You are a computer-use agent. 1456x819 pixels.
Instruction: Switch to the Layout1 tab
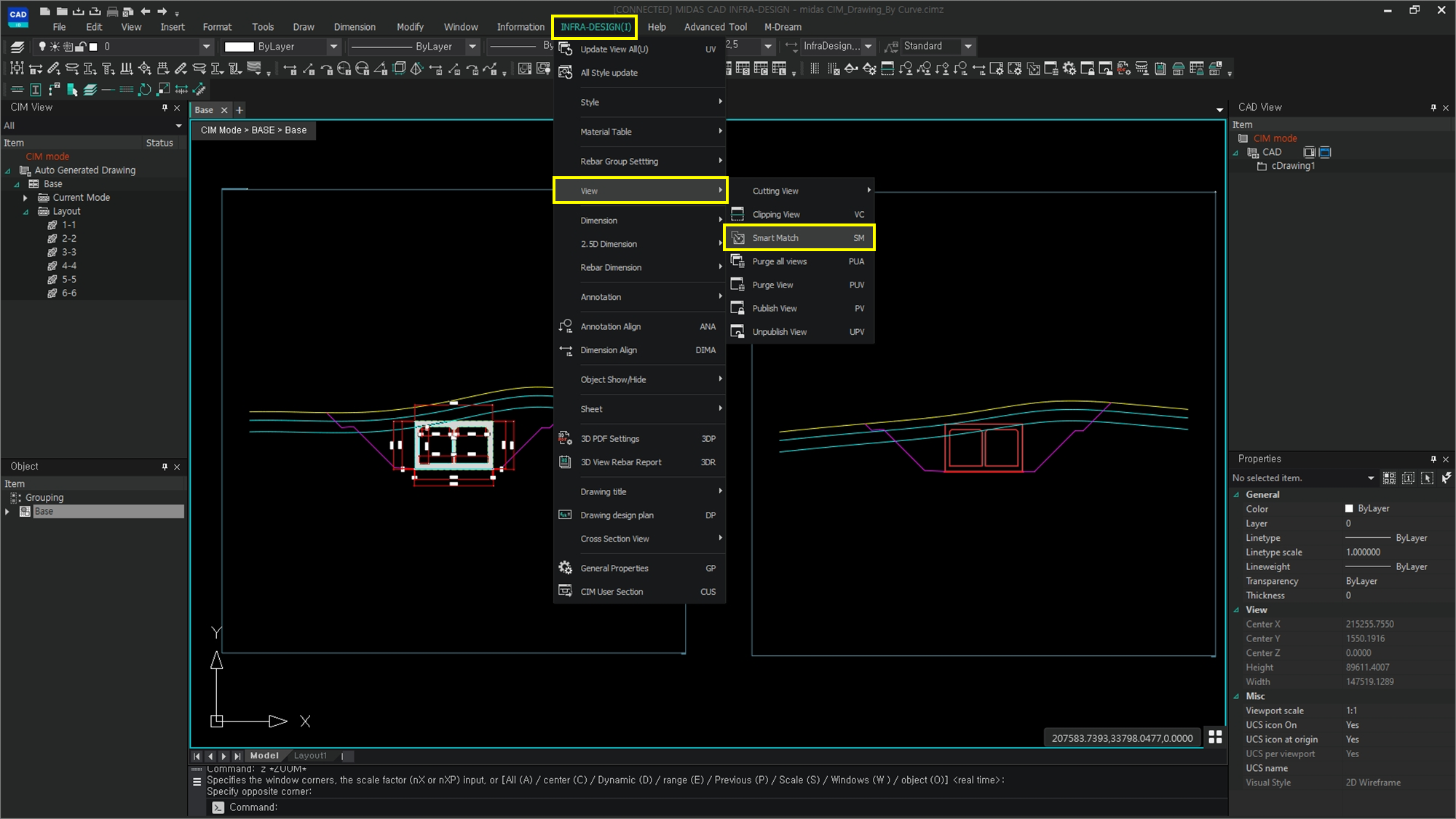tap(310, 756)
